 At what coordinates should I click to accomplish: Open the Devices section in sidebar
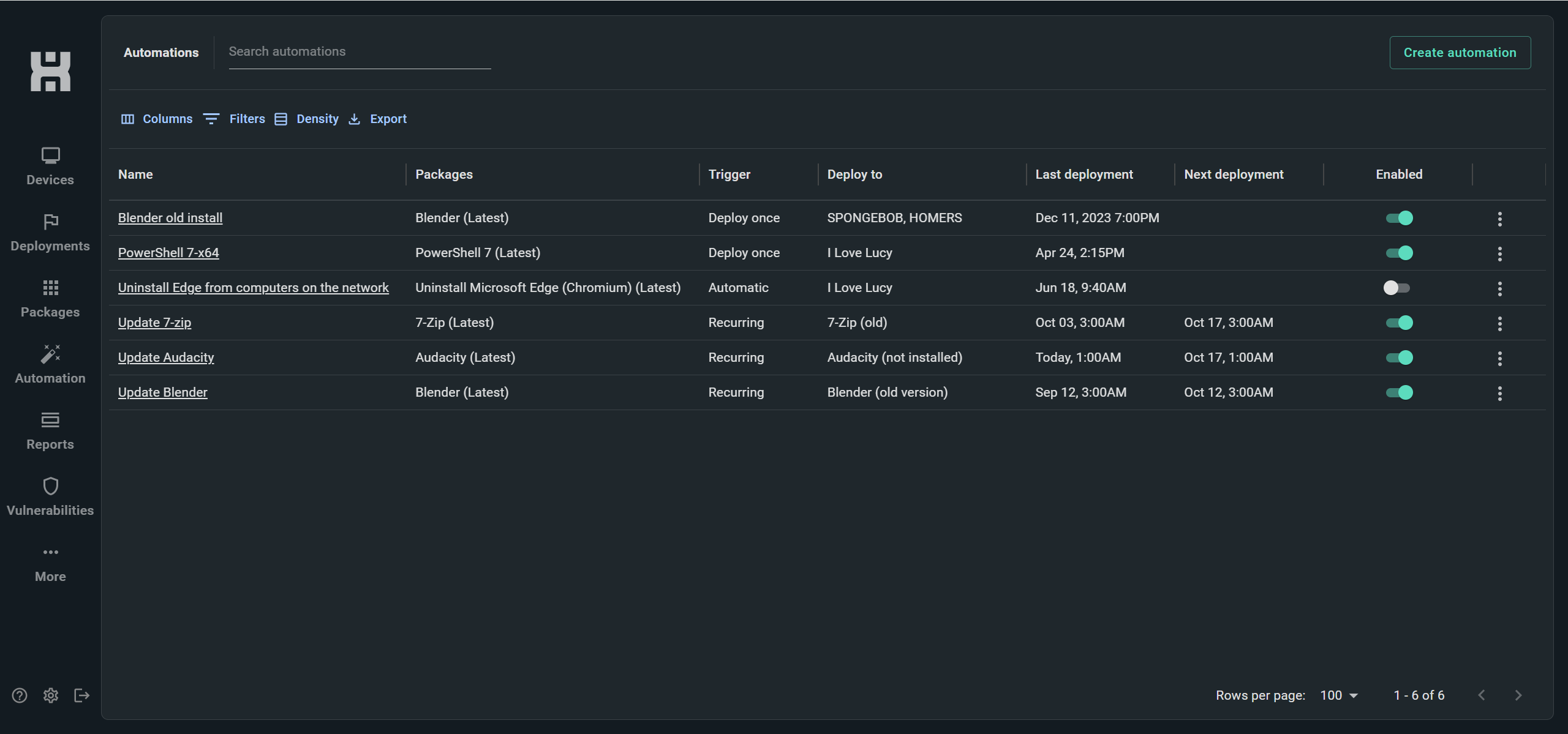50,166
